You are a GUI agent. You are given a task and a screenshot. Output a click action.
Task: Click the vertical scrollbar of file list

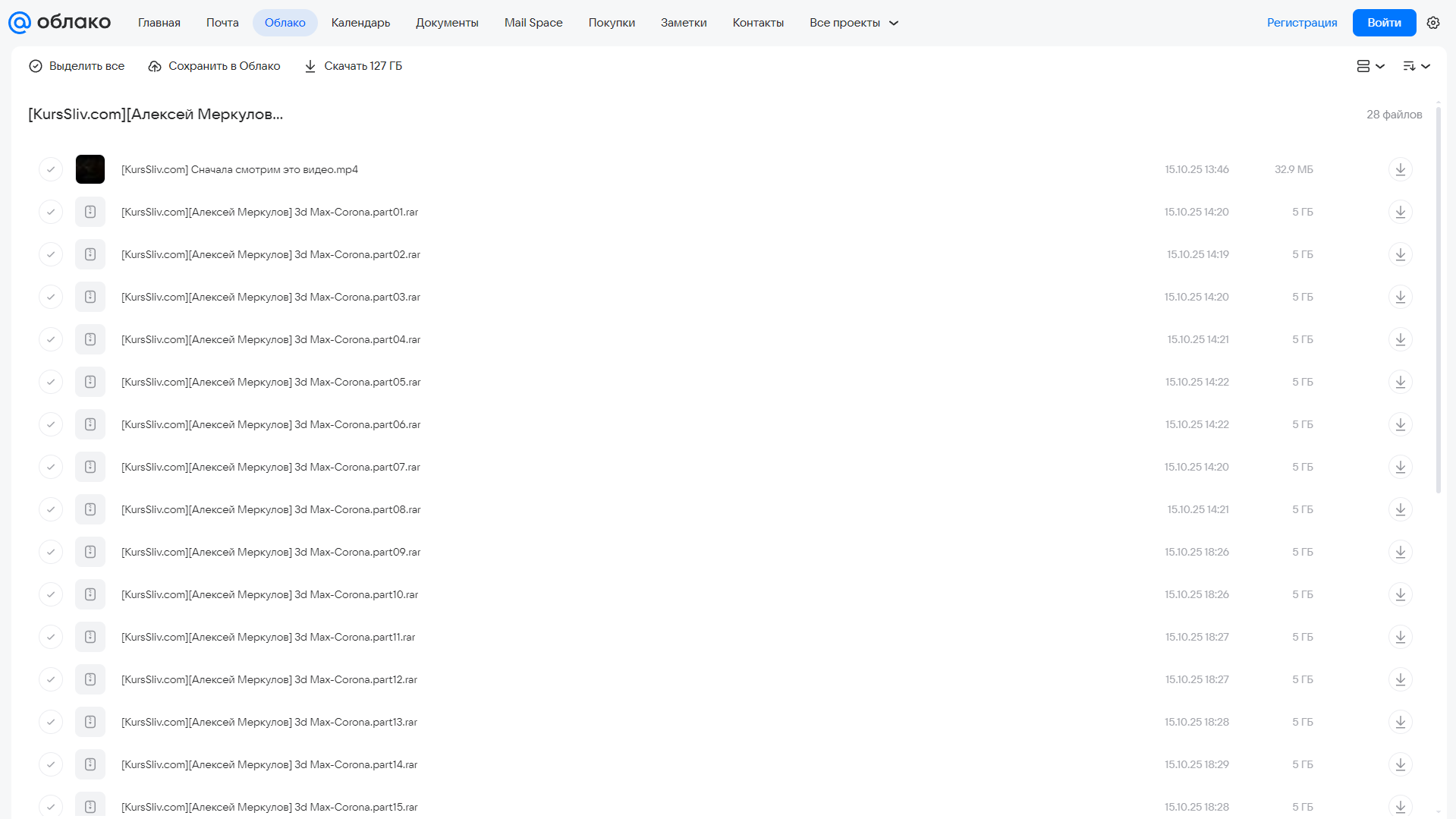coord(1438,300)
